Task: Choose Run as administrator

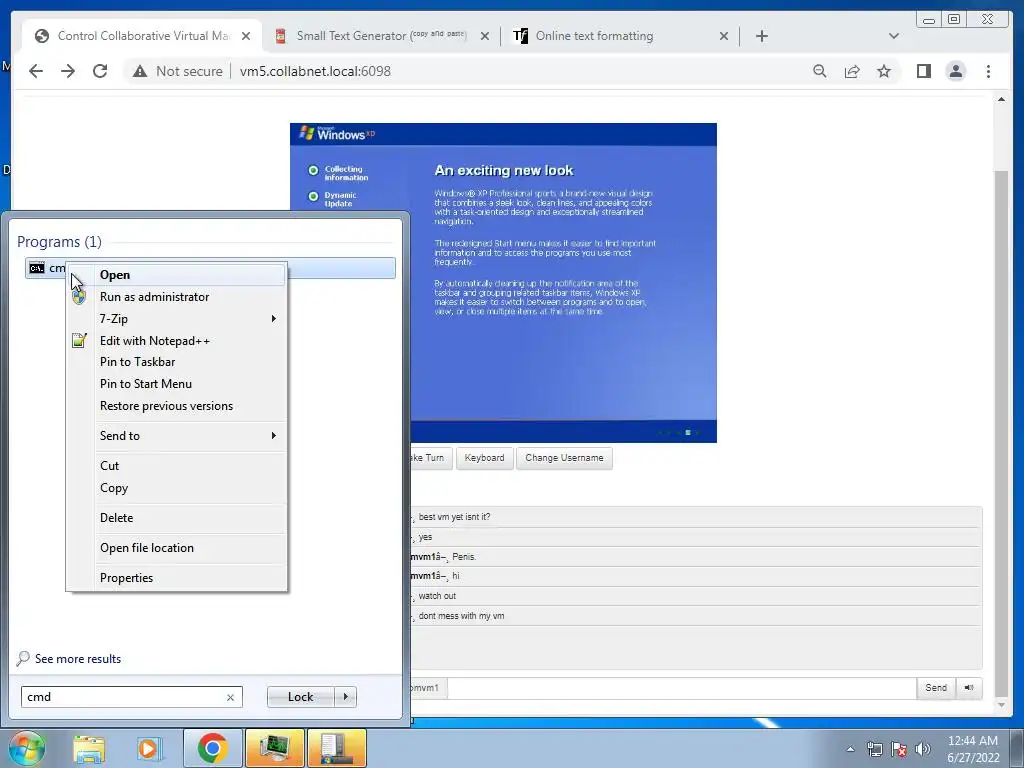Action: click(x=177, y=296)
